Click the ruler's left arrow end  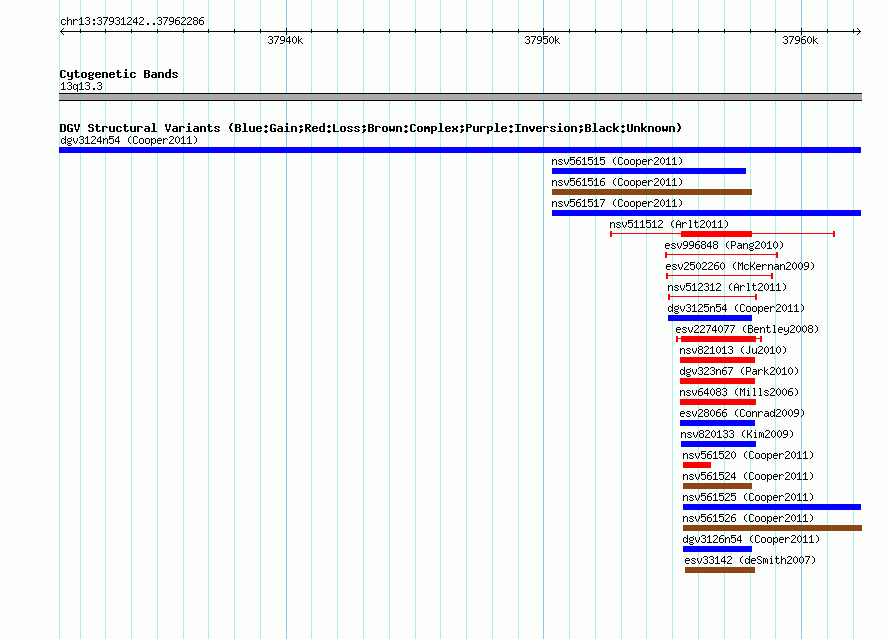pyautogui.click(x=62, y=32)
